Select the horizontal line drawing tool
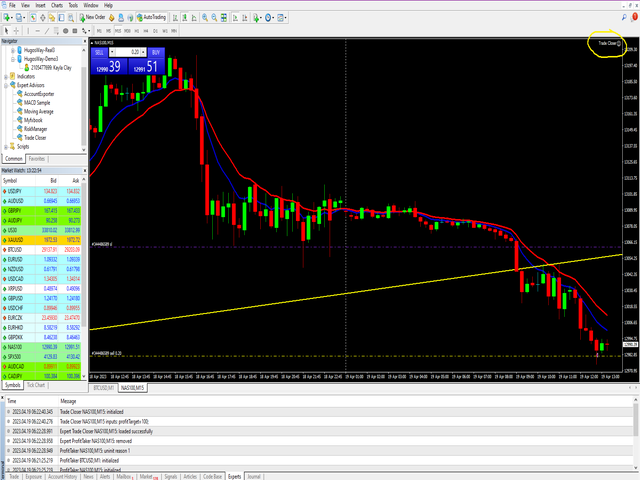 pos(38,31)
